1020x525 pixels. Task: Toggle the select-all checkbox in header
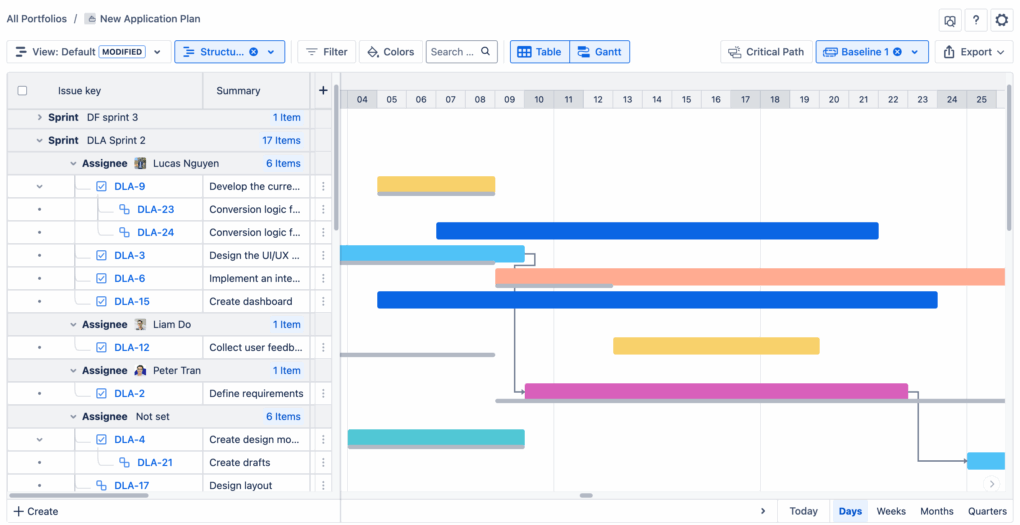click(22, 90)
